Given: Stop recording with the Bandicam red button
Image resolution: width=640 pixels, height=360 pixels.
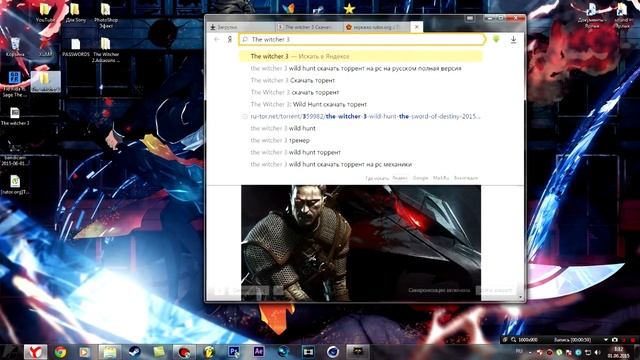Looking at the screenshot, I should click(633, 340).
